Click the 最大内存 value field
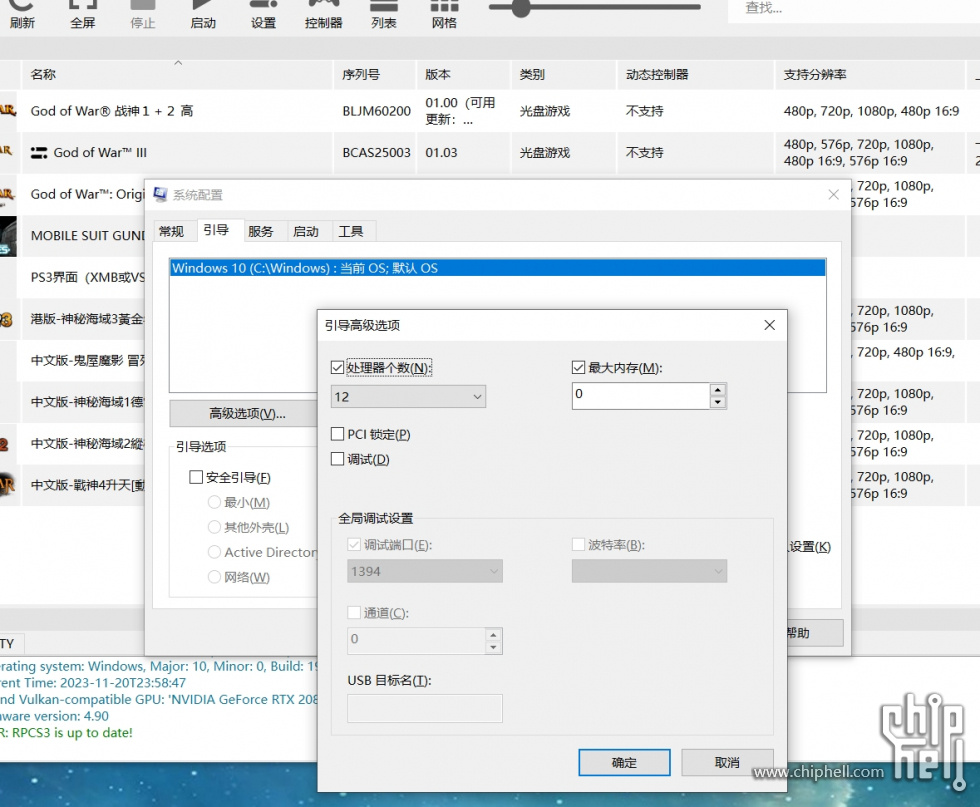Viewport: 980px width, 807px height. pos(641,396)
